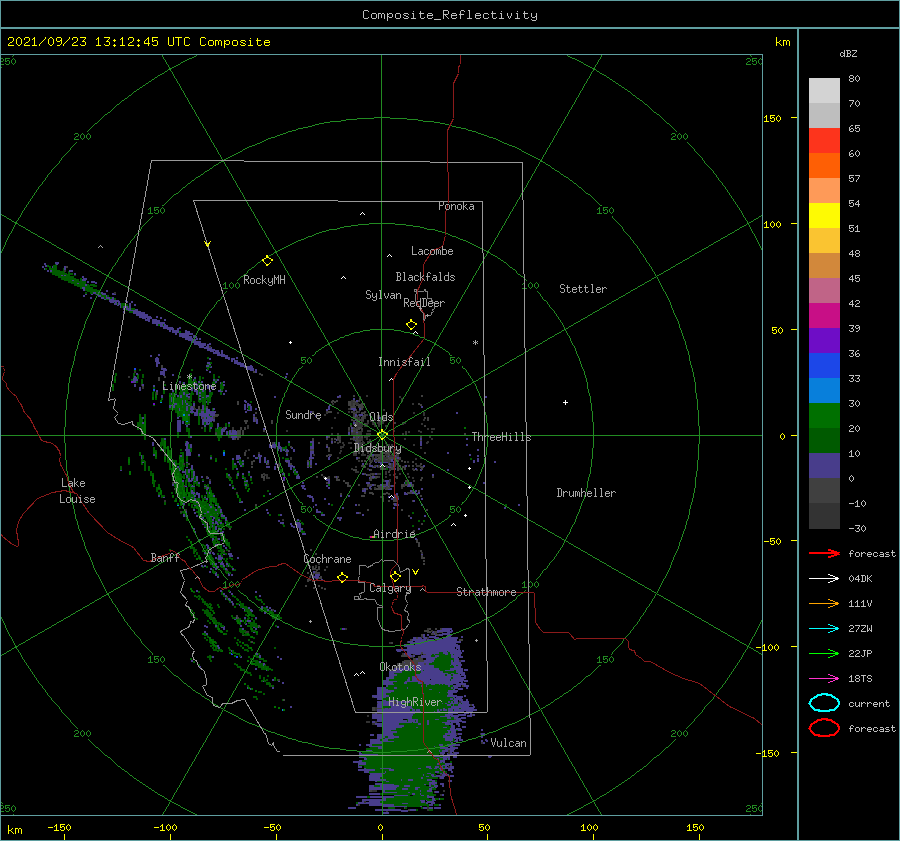
Task: Pick the green 22JP arrow legend icon
Action: click(x=824, y=653)
